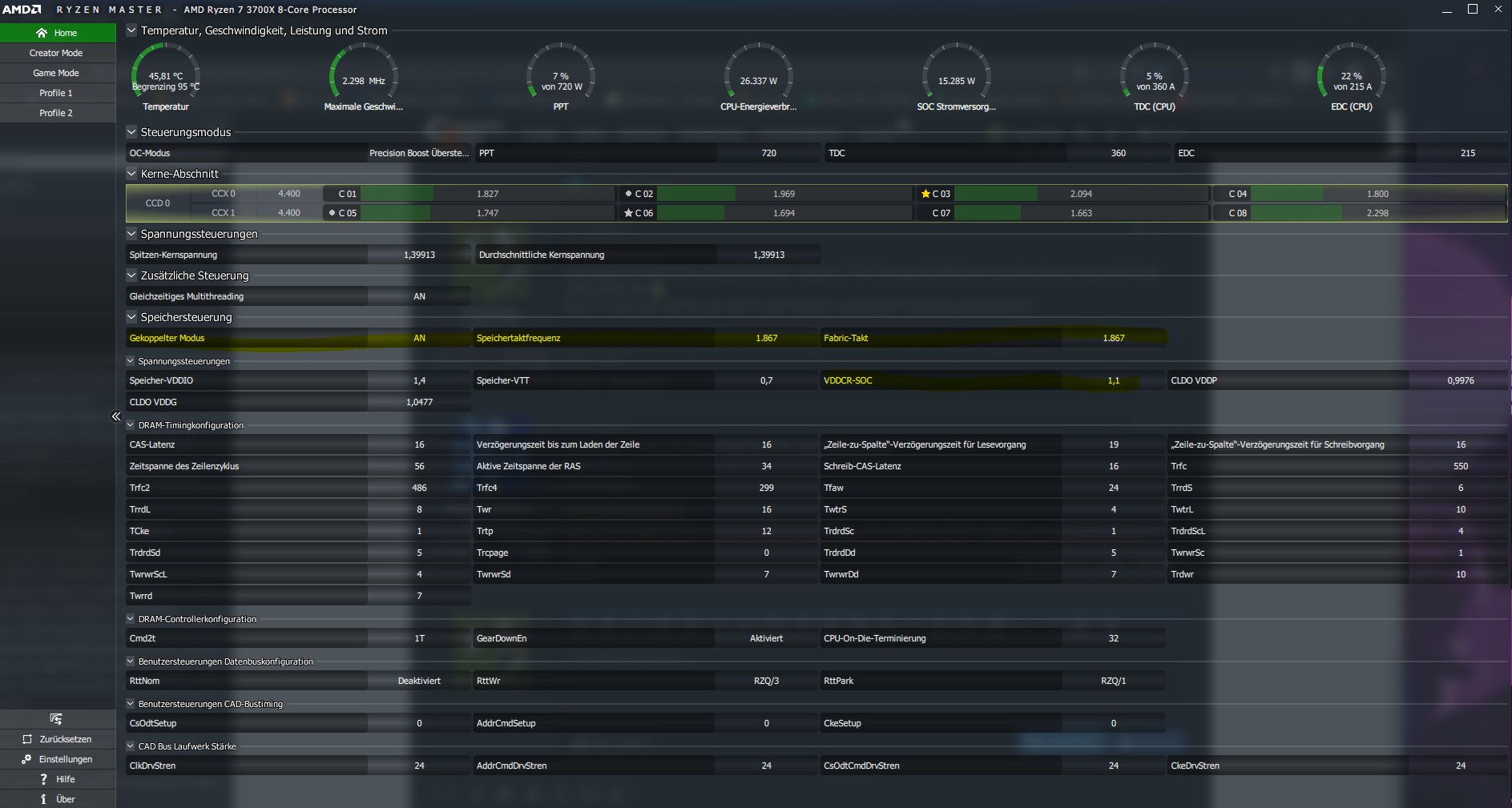Collapse the Steuerungsmodus section
1512x808 pixels.
[131, 132]
